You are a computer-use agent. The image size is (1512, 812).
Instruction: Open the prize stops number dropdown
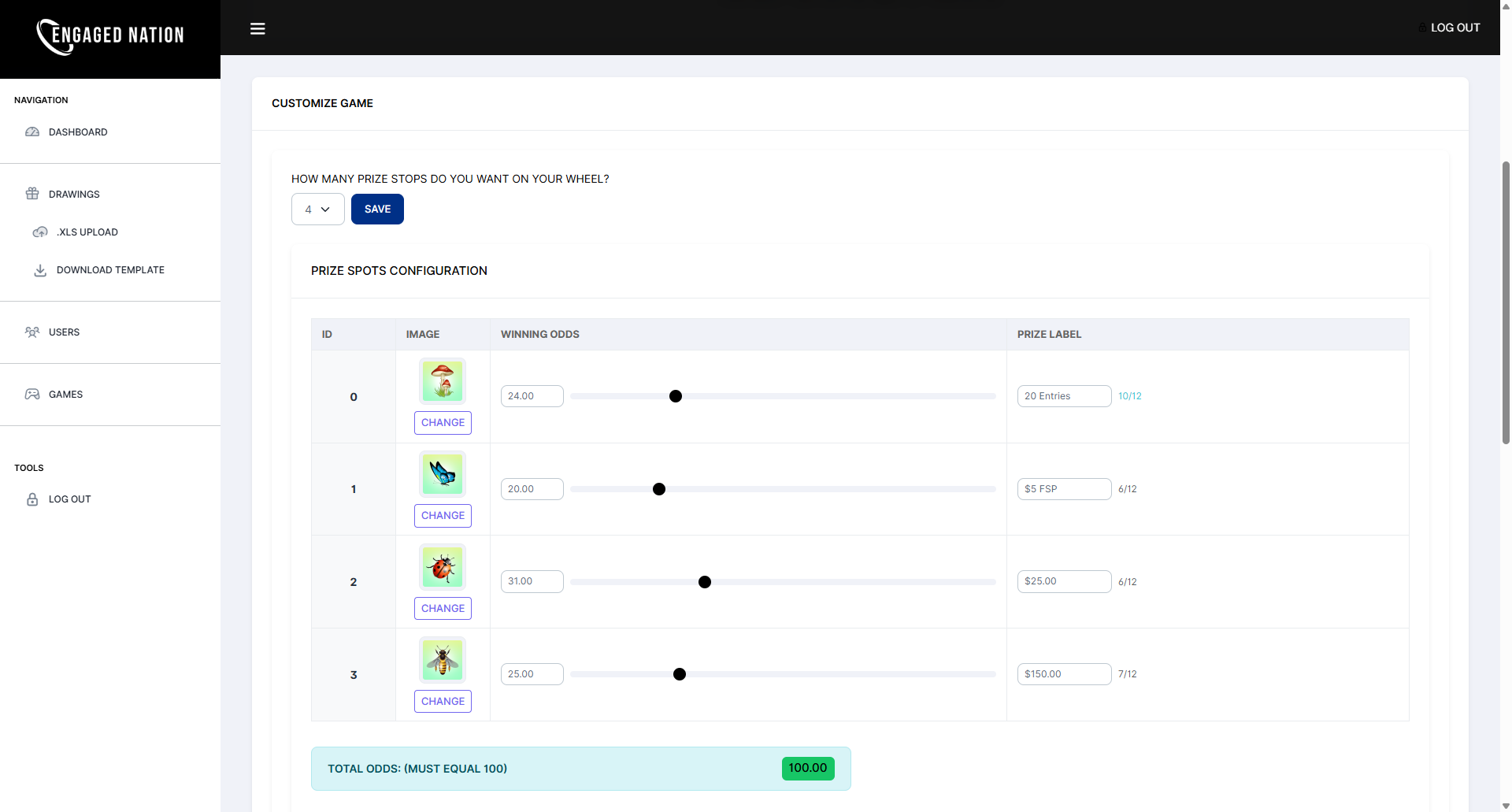[x=317, y=209]
